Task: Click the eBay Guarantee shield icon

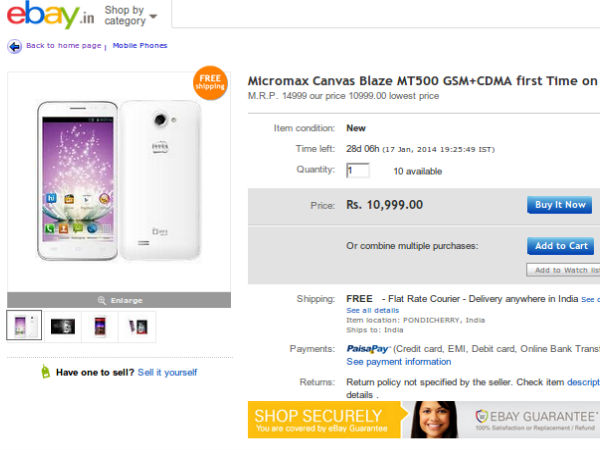Action: tap(482, 417)
